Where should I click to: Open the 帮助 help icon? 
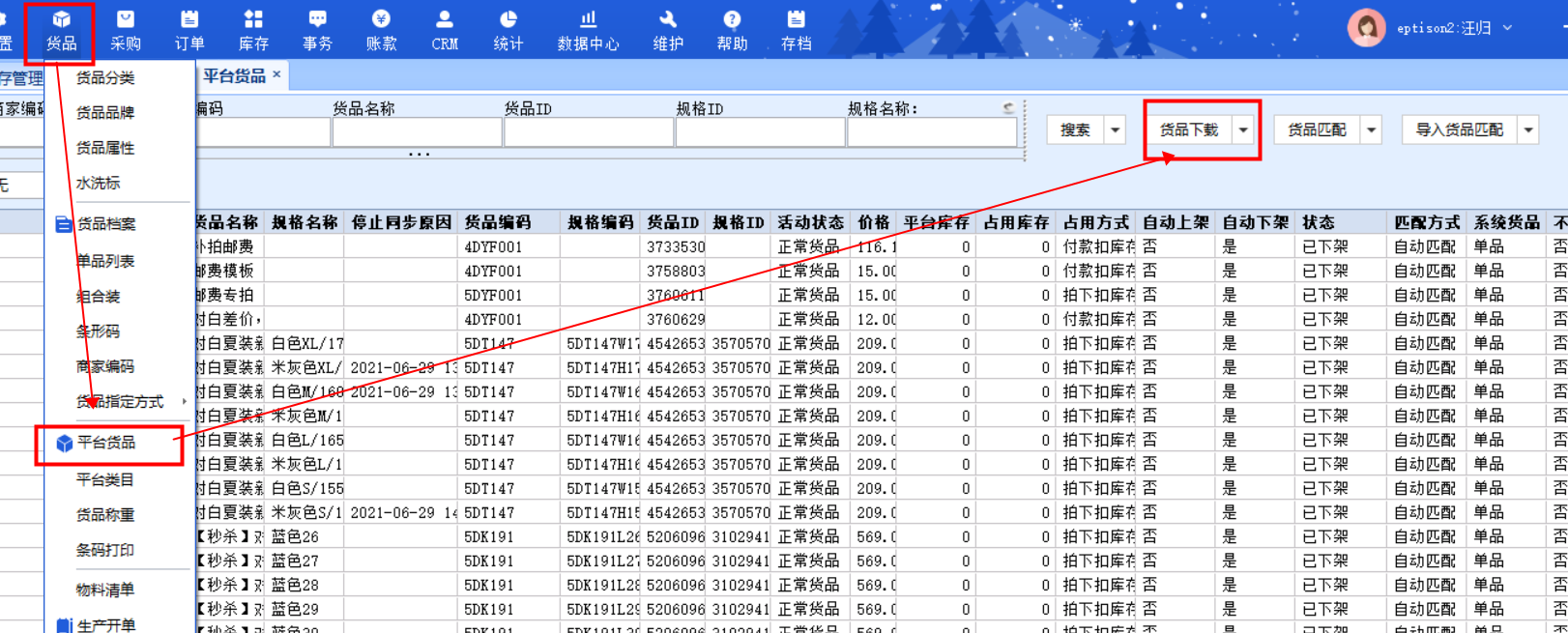(732, 30)
